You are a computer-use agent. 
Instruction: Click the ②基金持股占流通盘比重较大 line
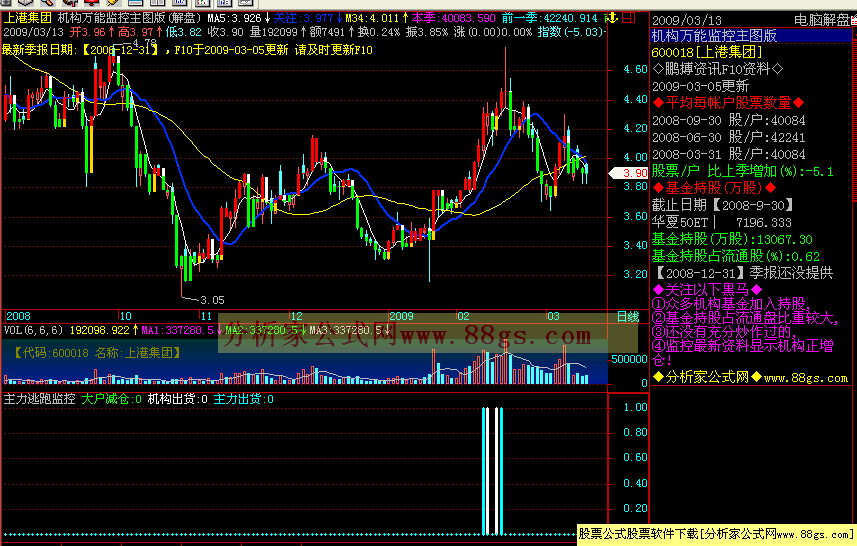pyautogui.click(x=744, y=318)
